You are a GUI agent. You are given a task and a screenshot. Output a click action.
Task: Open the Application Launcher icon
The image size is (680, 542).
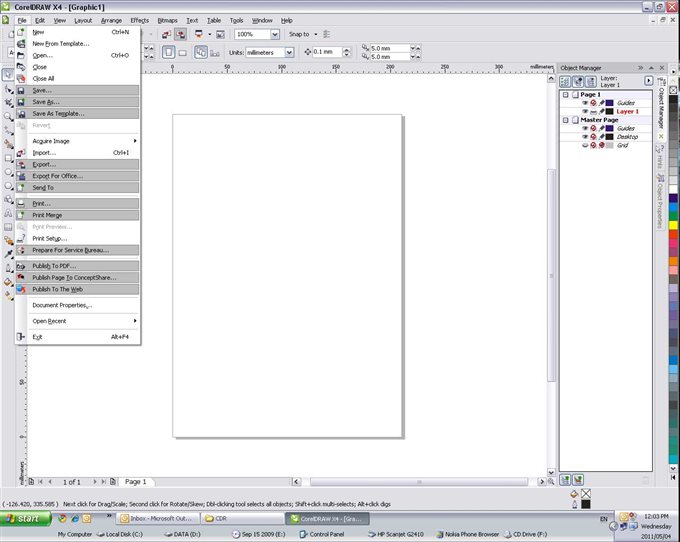199,34
